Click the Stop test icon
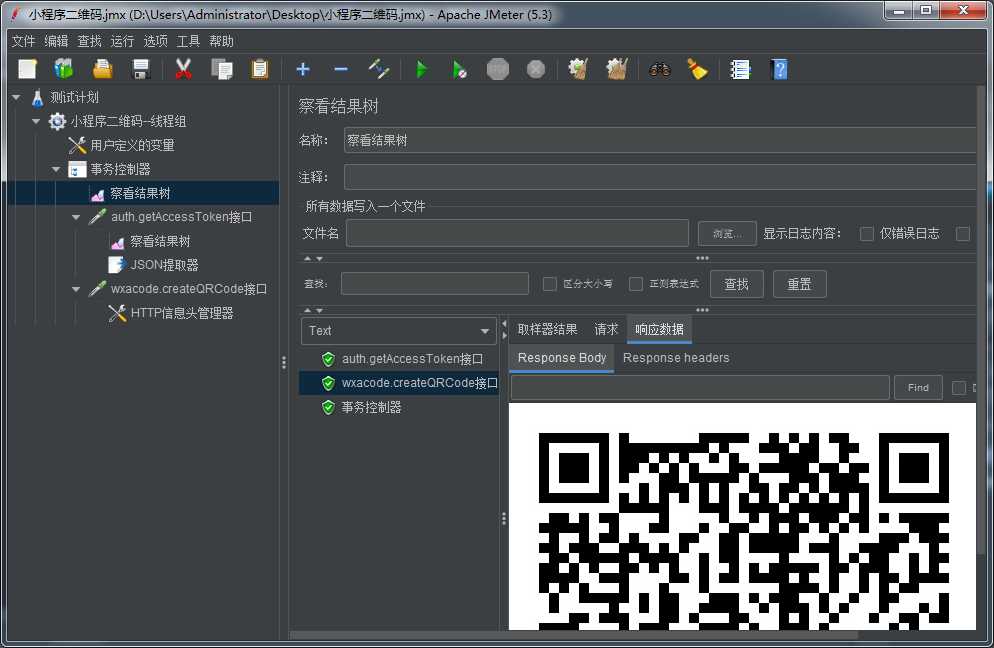Image resolution: width=994 pixels, height=648 pixels. tap(498, 68)
